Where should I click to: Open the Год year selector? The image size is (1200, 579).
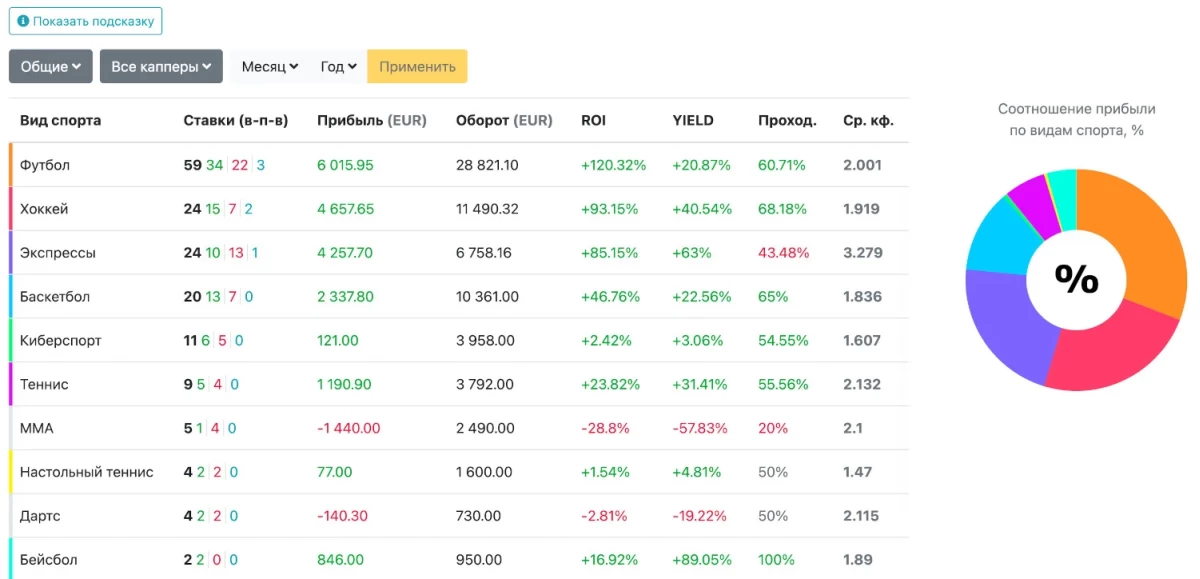[338, 67]
